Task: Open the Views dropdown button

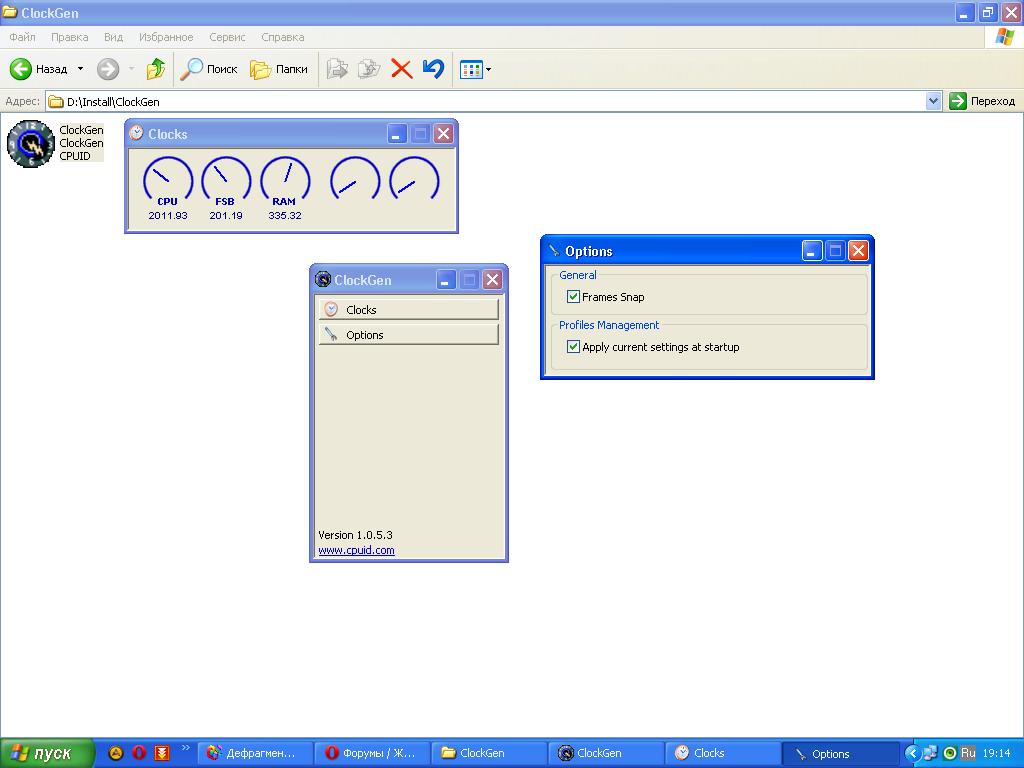Action: (x=475, y=69)
